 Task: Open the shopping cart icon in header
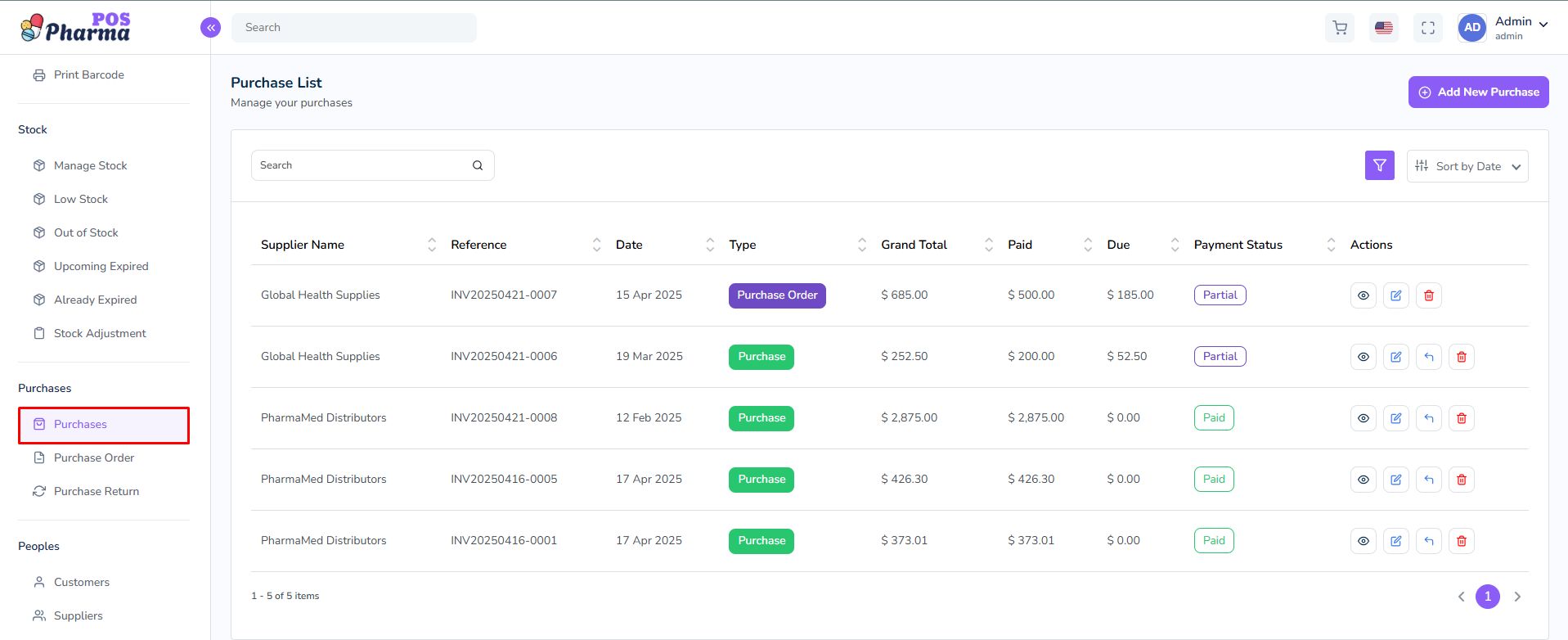pyautogui.click(x=1340, y=28)
